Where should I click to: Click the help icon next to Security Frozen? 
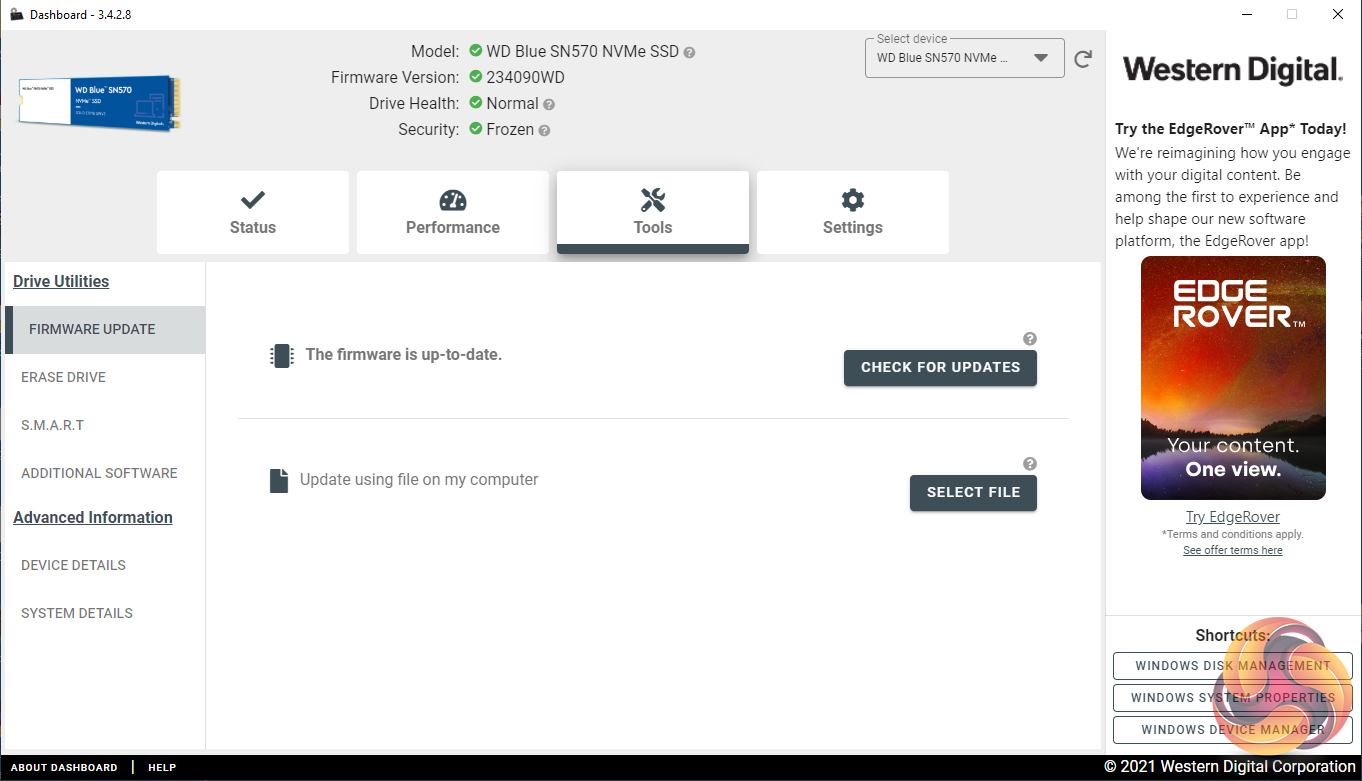[x=544, y=130]
